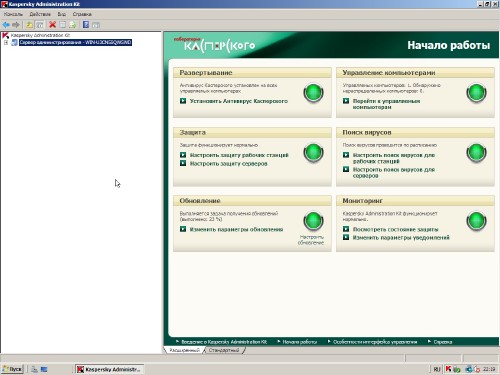Click the Обновление panel header
The height and width of the screenshot is (375, 500).
pos(252,200)
